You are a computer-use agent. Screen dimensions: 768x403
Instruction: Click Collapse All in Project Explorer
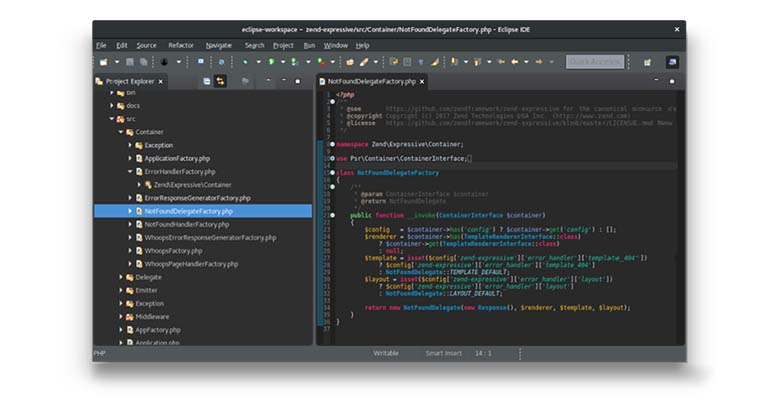207,81
